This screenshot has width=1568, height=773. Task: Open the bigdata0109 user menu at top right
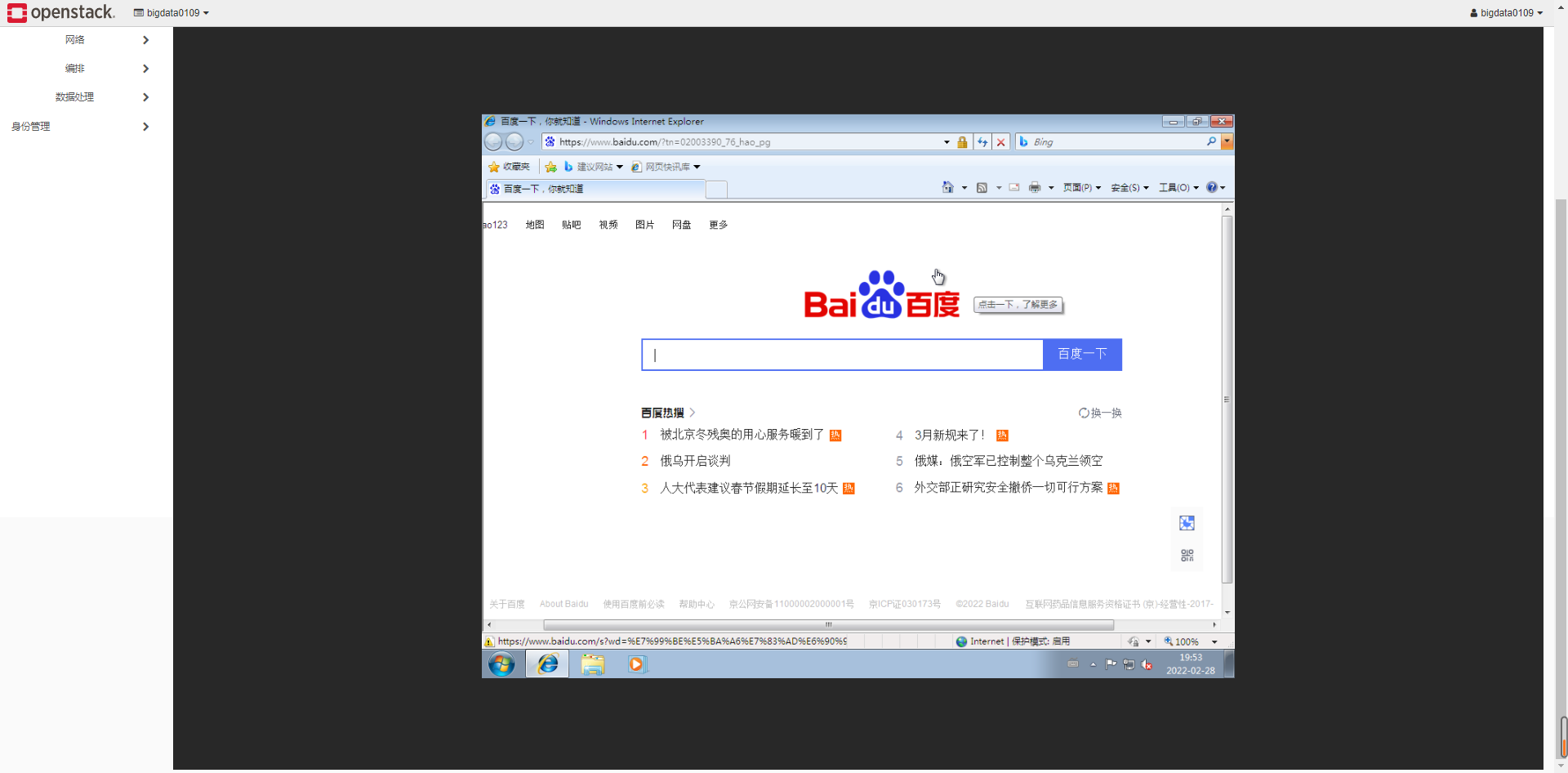[x=1506, y=13]
